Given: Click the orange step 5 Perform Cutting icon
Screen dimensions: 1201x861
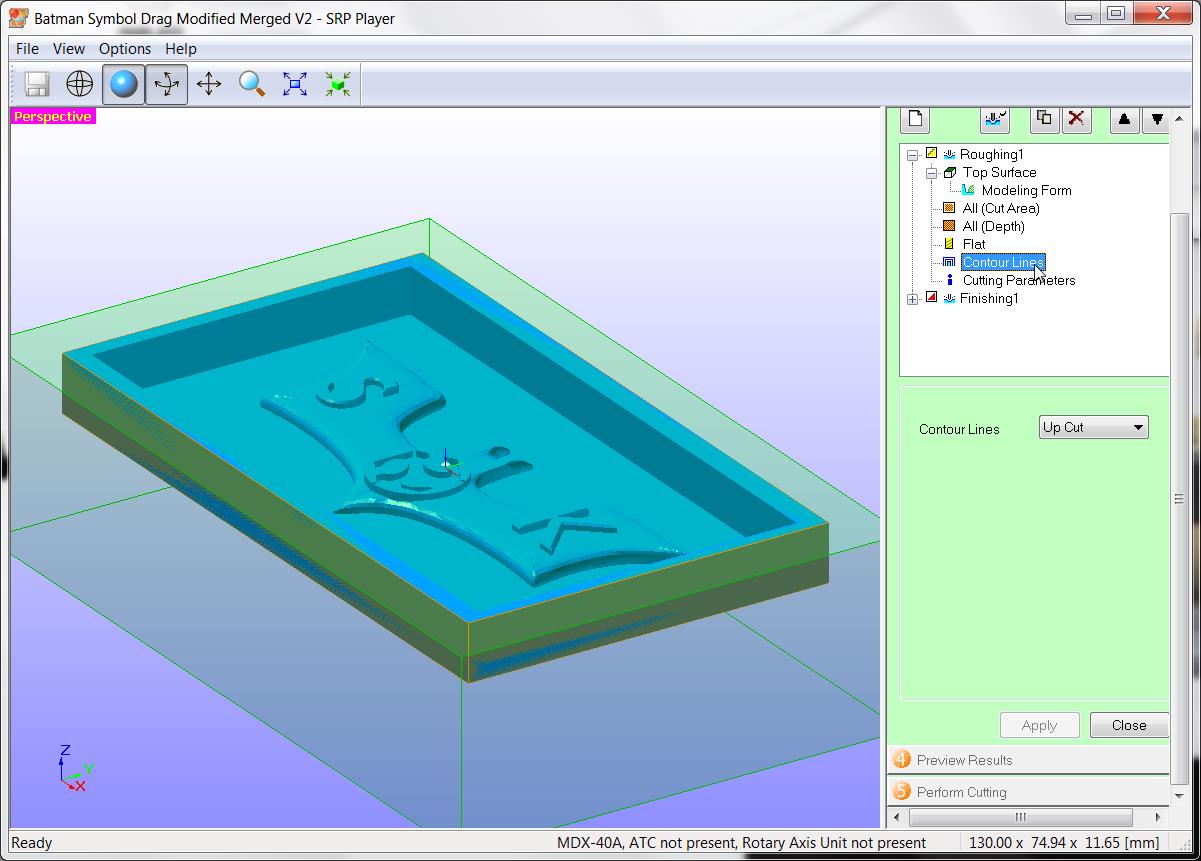Looking at the screenshot, I should (x=902, y=792).
